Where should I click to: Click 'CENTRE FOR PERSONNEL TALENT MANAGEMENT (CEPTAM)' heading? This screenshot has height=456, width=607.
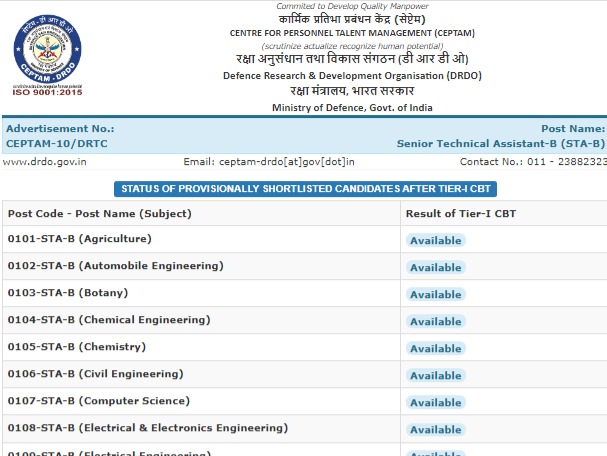352,33
